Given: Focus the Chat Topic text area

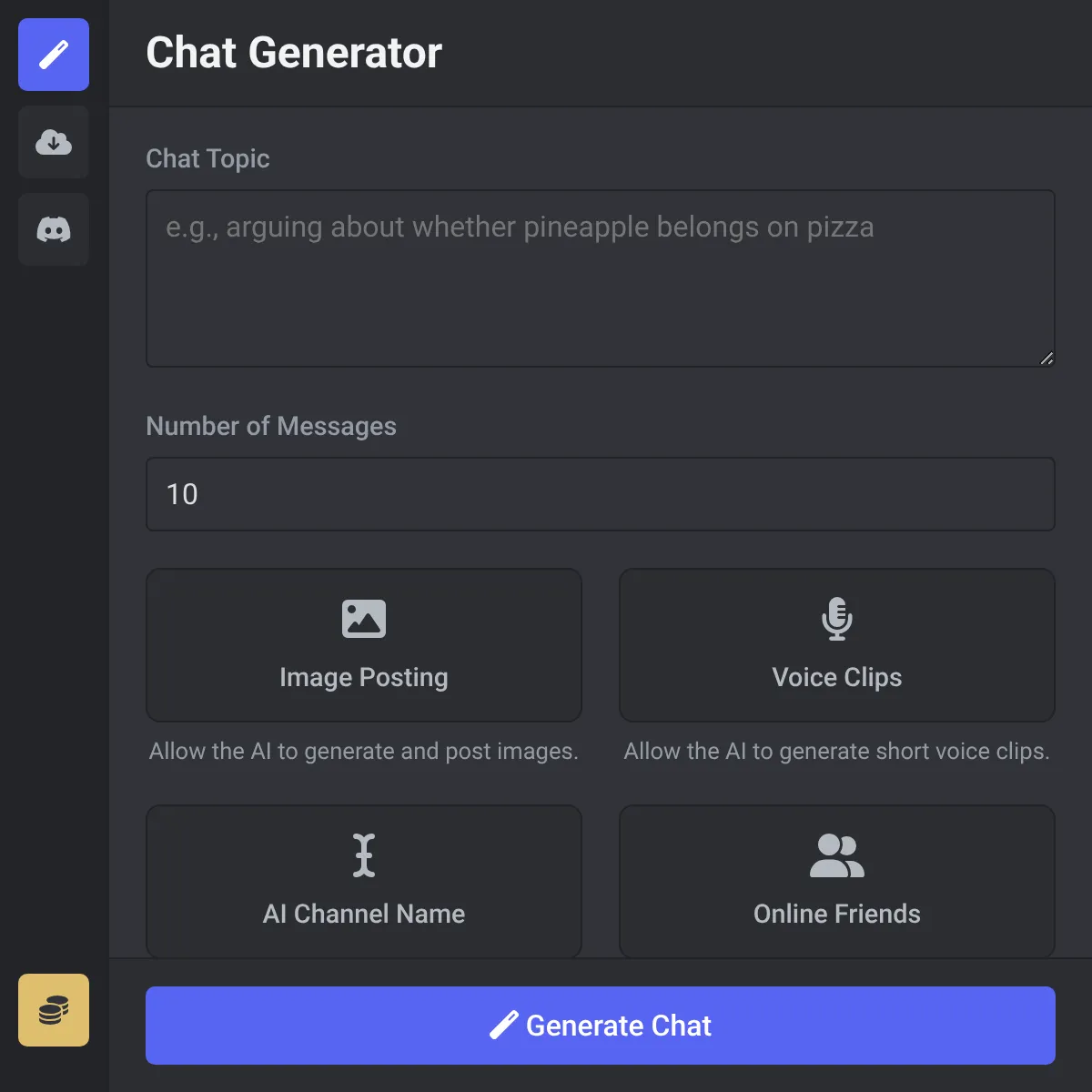Looking at the screenshot, I should click(x=601, y=278).
